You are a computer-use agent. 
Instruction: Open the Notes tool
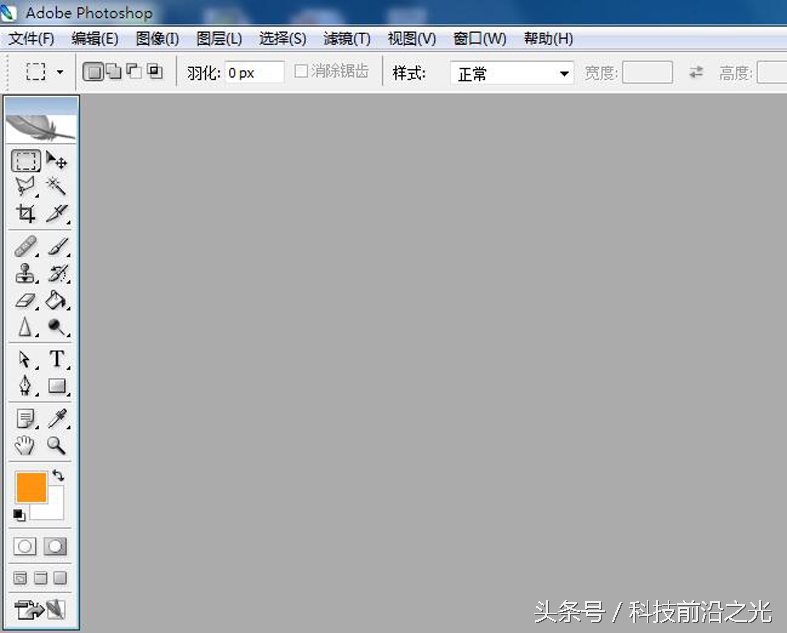point(26,418)
